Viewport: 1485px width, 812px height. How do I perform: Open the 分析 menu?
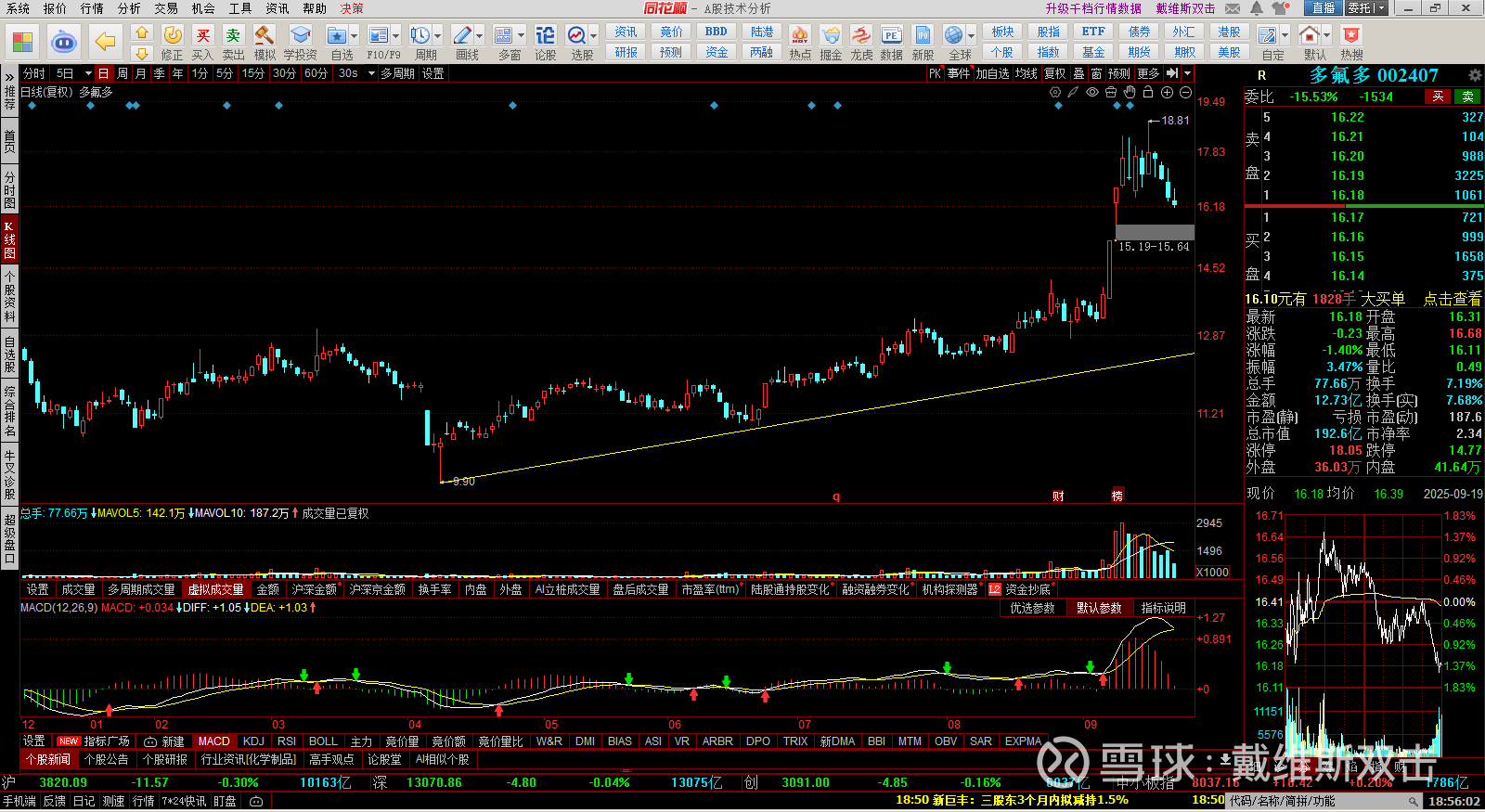tap(129, 8)
